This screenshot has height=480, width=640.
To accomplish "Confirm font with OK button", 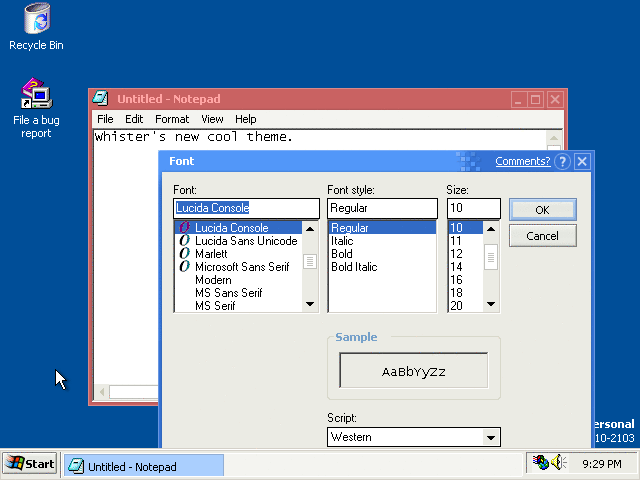I will (542, 210).
